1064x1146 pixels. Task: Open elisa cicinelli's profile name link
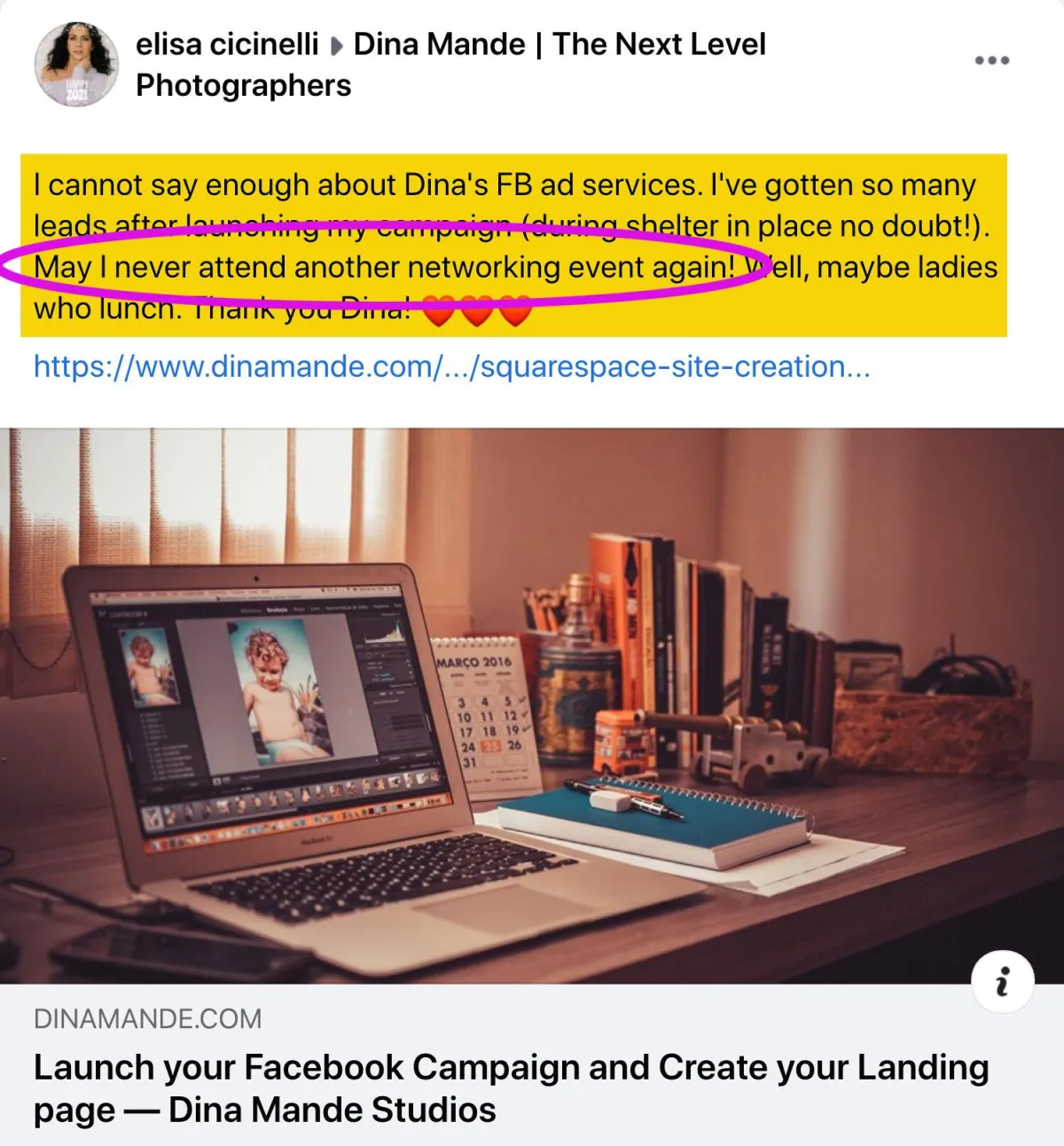(227, 44)
